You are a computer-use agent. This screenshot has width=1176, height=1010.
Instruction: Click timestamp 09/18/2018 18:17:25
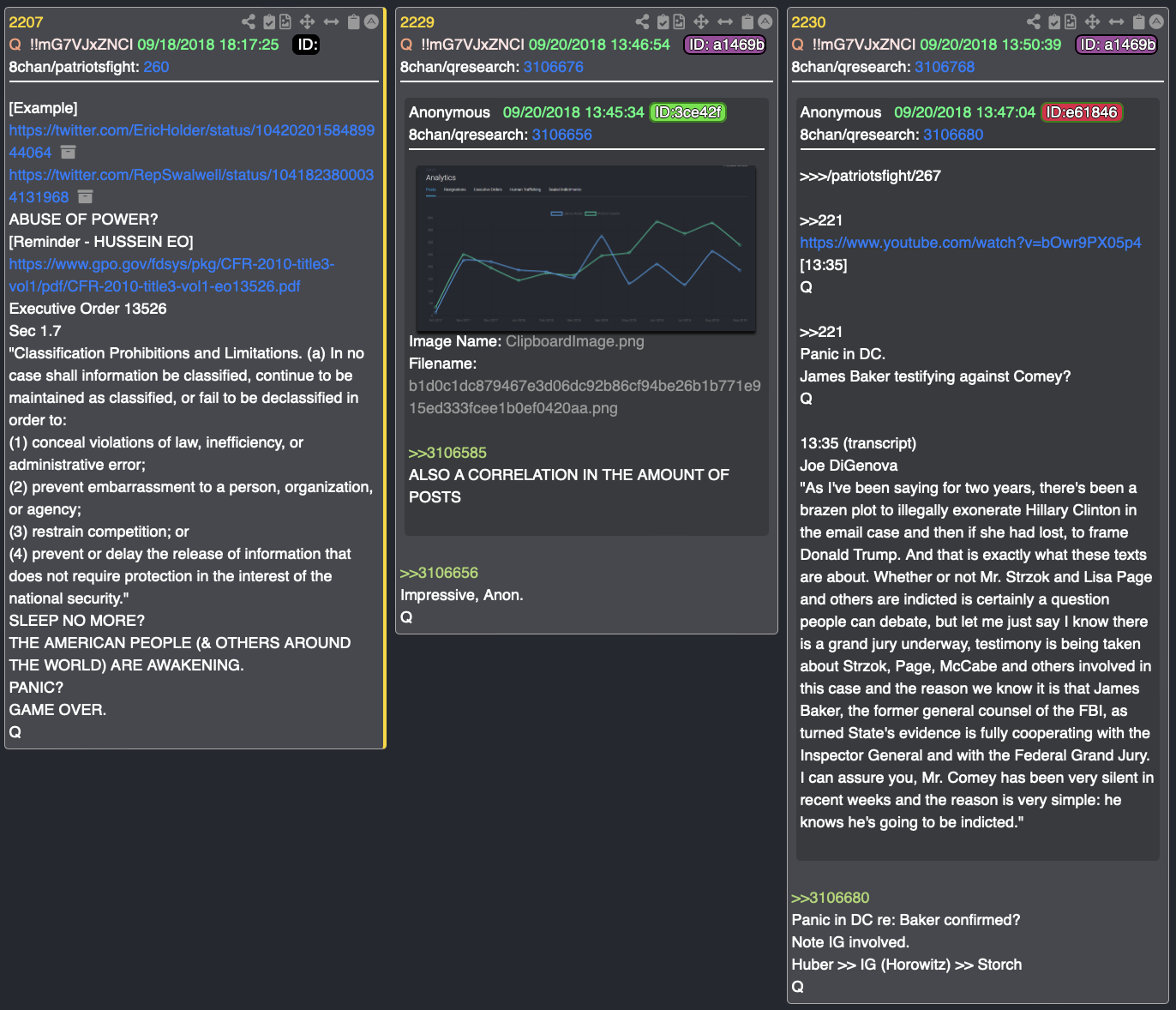pos(208,45)
